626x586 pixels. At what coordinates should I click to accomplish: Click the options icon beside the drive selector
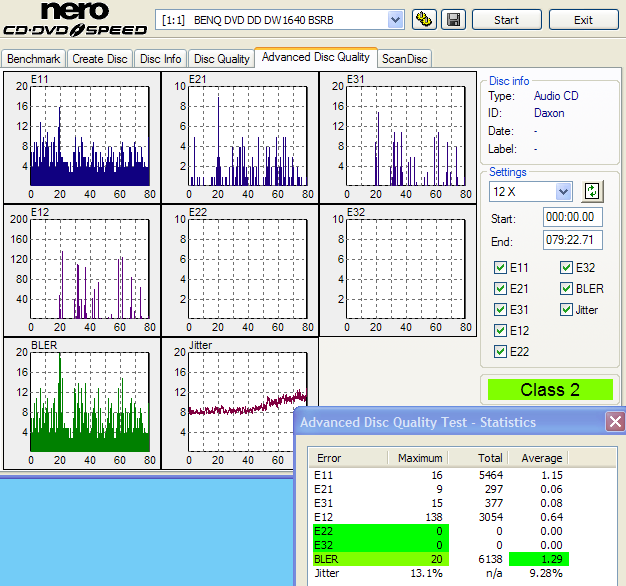pos(424,20)
